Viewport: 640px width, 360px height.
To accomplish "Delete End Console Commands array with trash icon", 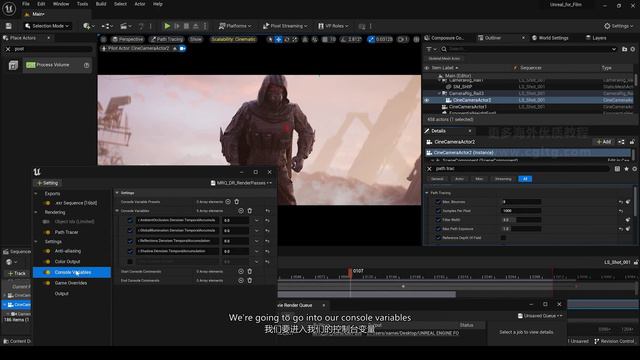I will [x=250, y=280].
